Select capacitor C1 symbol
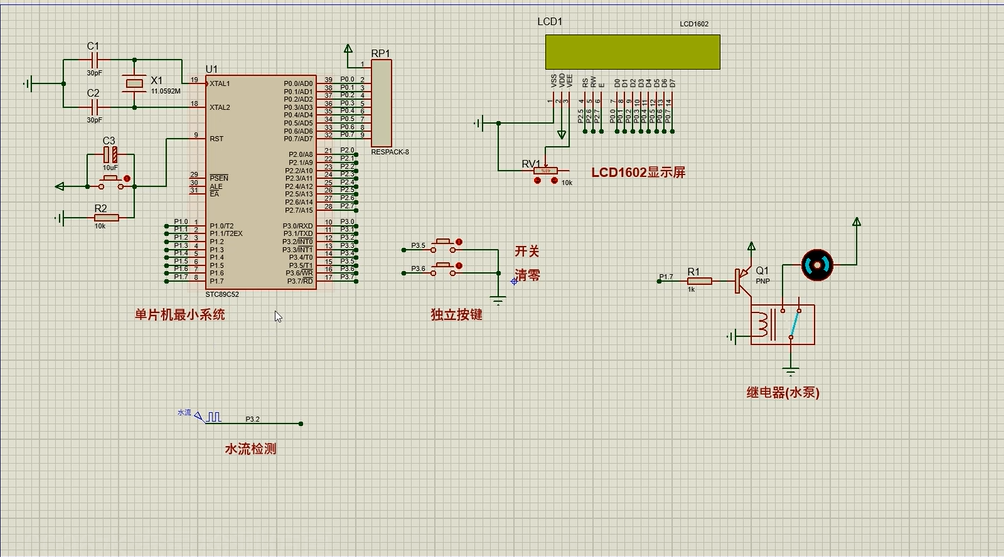 click(94, 60)
